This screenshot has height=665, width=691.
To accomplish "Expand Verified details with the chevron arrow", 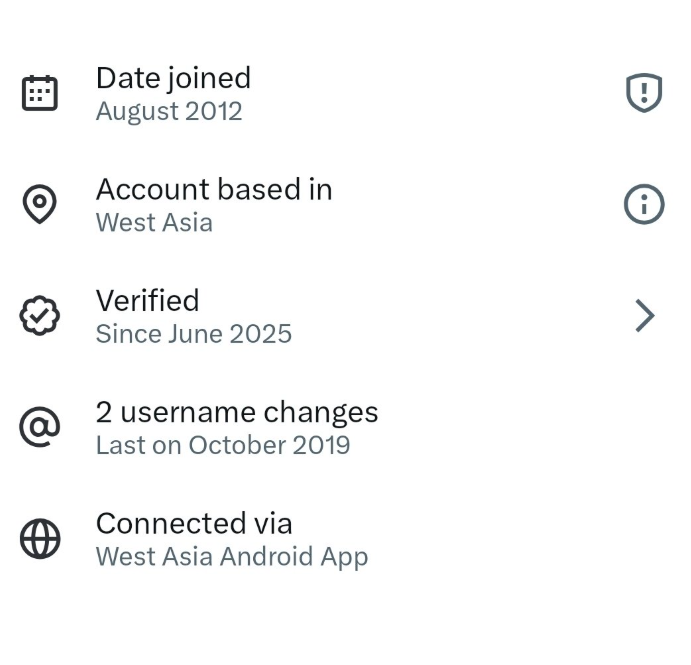I will 645,316.
